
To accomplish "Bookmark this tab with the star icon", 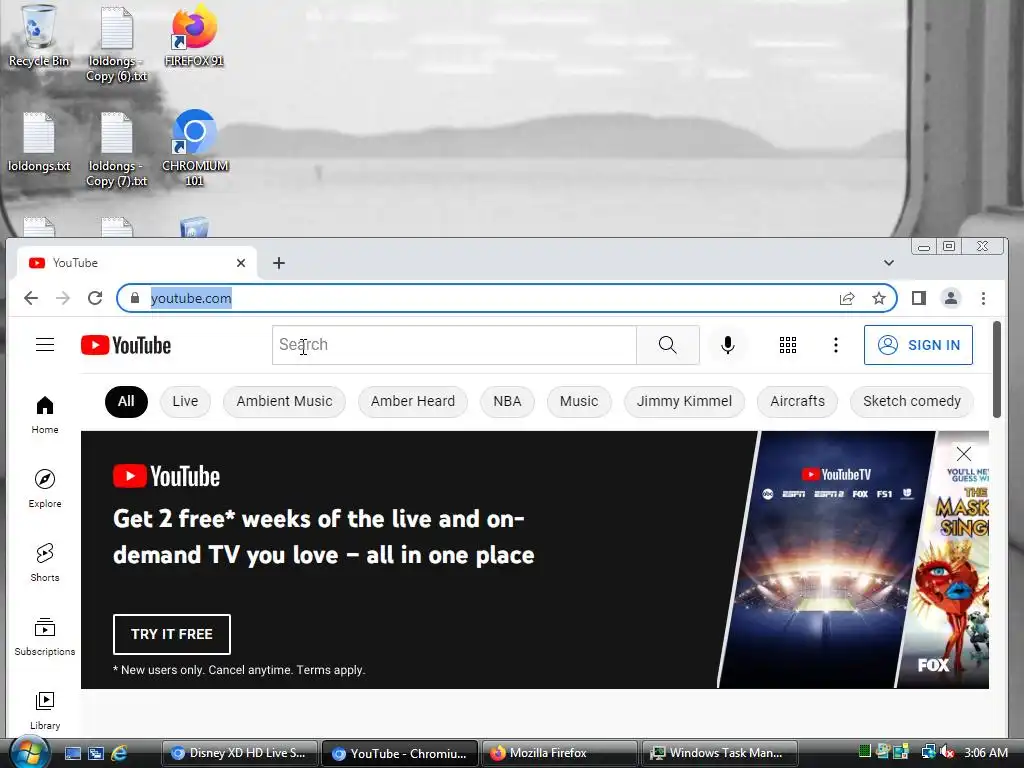I will pos(879,298).
